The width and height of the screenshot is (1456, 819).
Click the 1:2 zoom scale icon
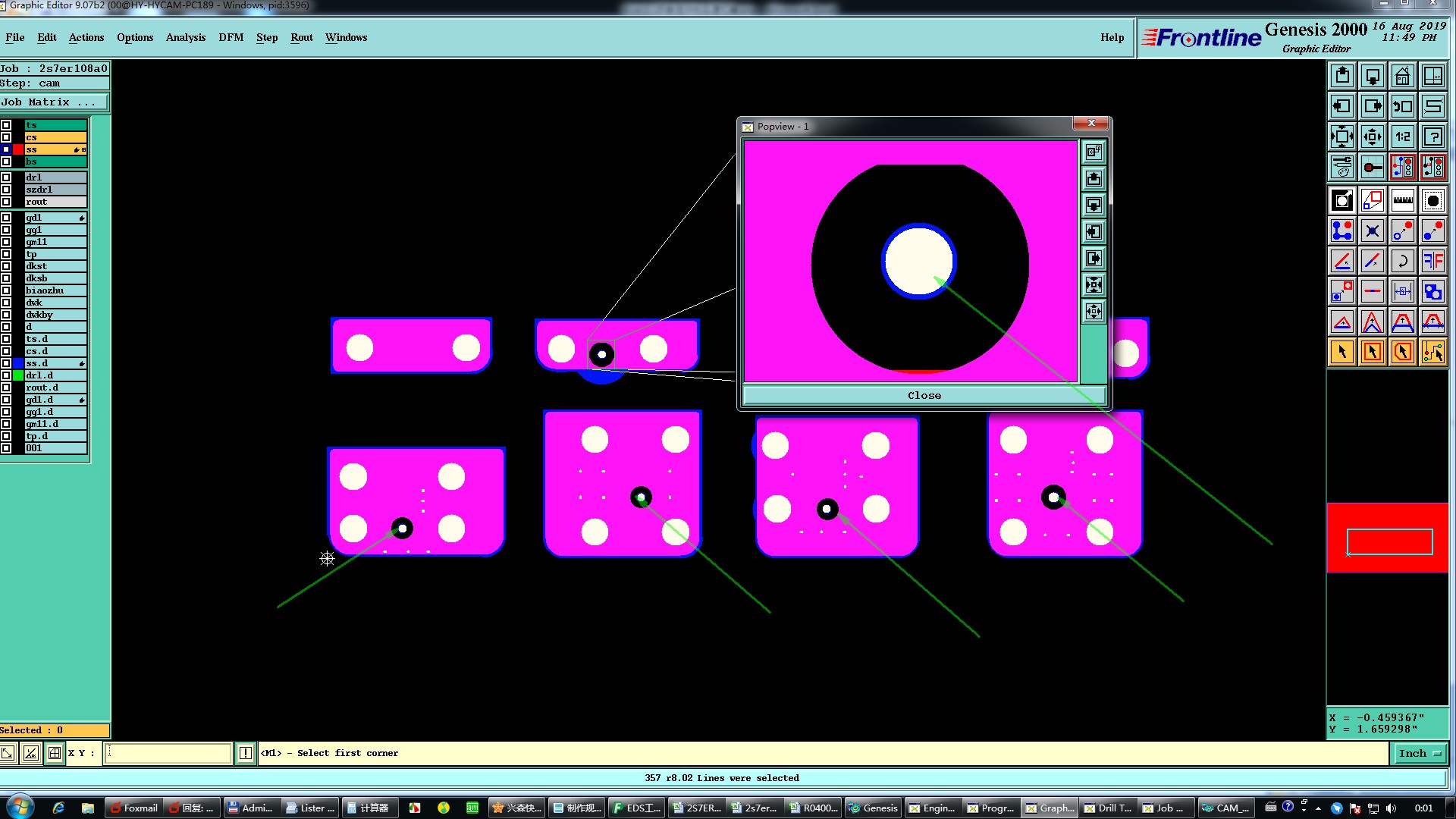click(1402, 136)
